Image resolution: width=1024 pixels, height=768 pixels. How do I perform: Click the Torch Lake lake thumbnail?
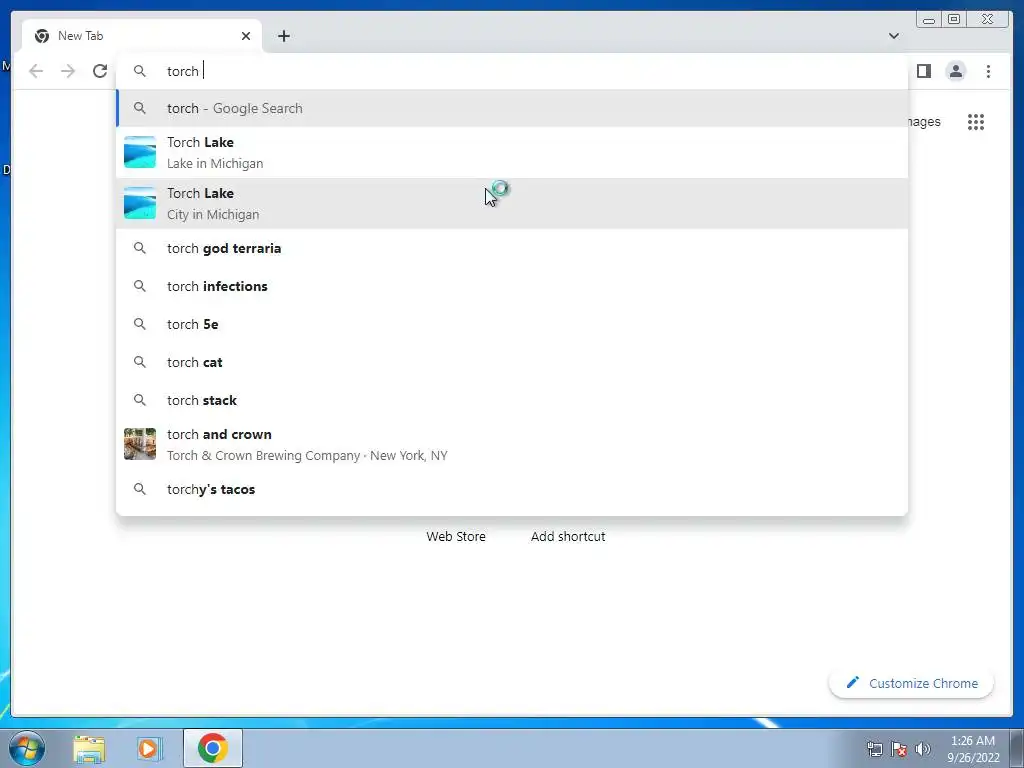[x=140, y=152]
